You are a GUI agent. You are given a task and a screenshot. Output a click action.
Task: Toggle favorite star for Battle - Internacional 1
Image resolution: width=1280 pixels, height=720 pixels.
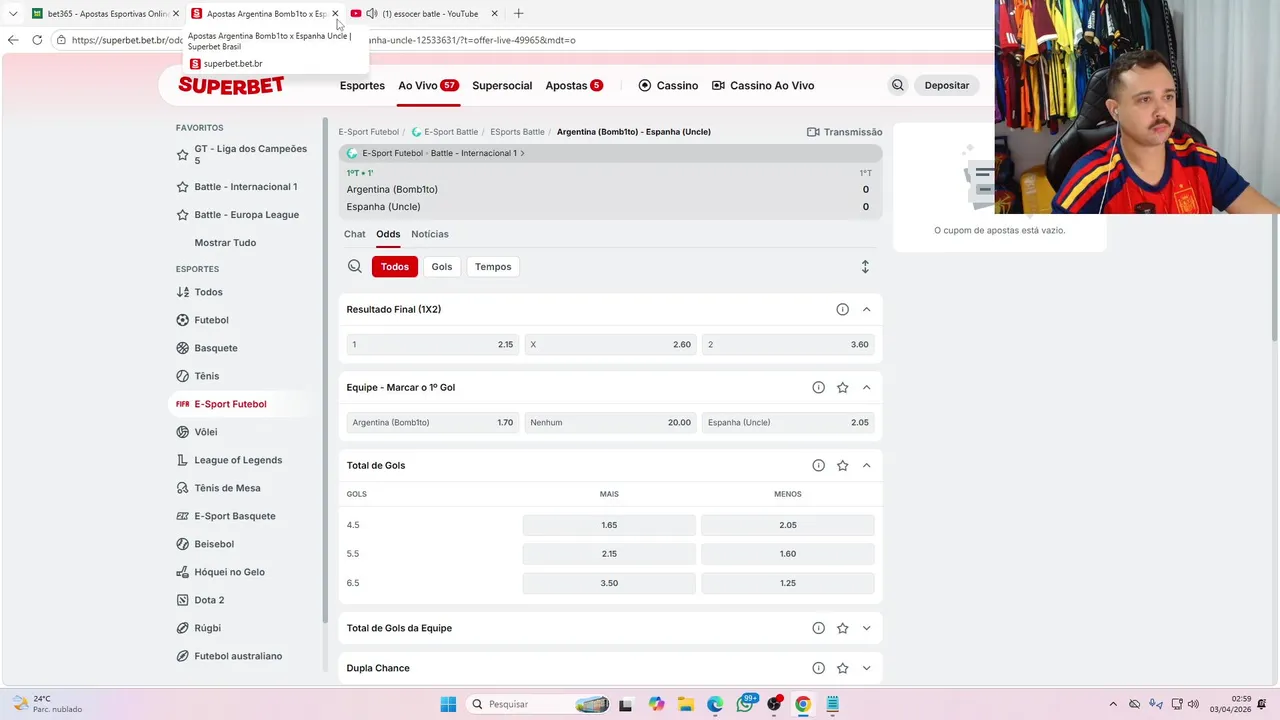point(182,187)
